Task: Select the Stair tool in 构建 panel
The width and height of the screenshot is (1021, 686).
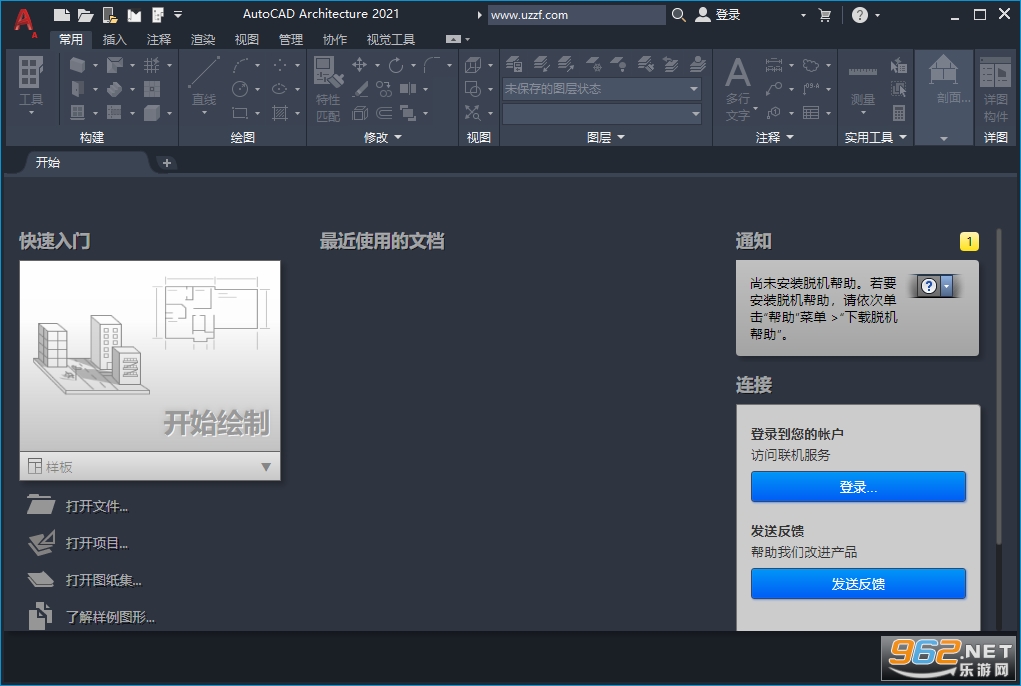Action: click(x=115, y=89)
